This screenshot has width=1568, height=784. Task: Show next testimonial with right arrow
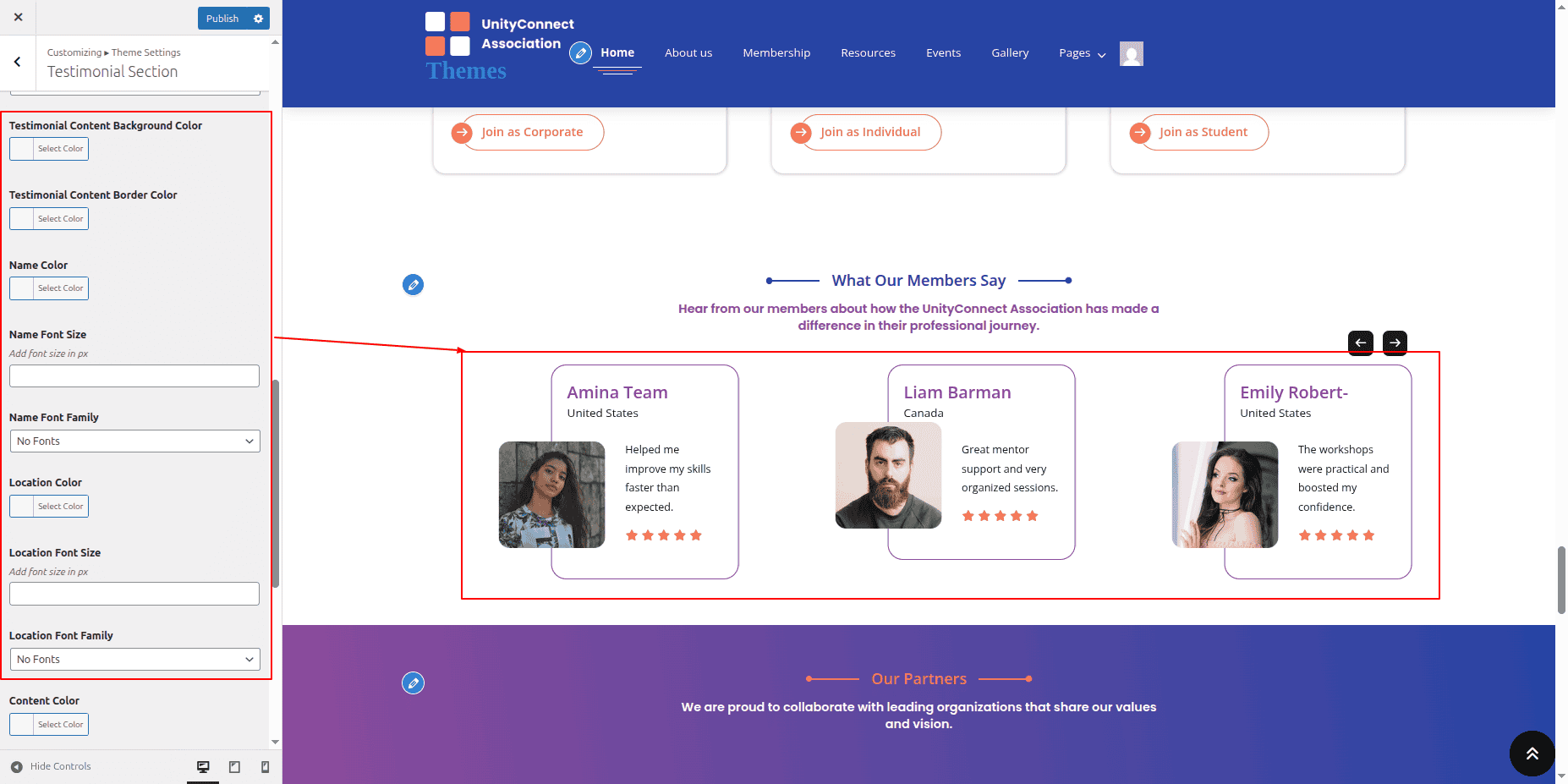point(1395,343)
